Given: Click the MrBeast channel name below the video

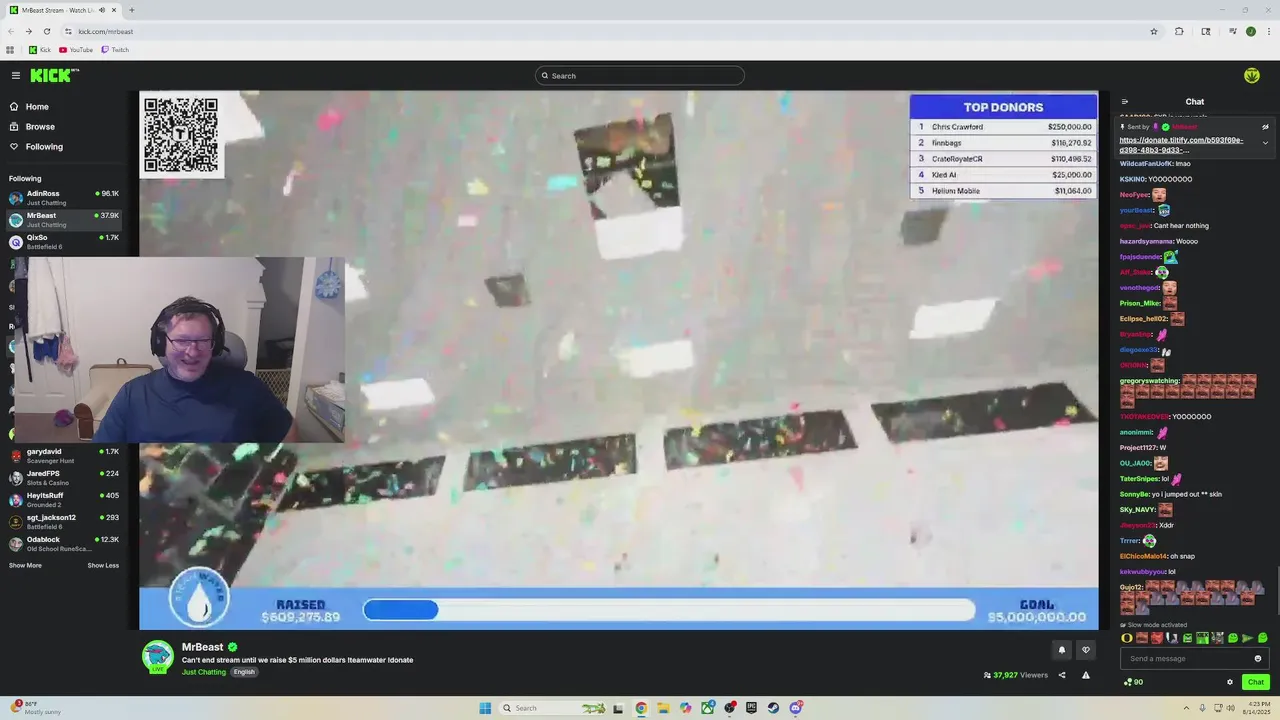Looking at the screenshot, I should pyautogui.click(x=202, y=647).
